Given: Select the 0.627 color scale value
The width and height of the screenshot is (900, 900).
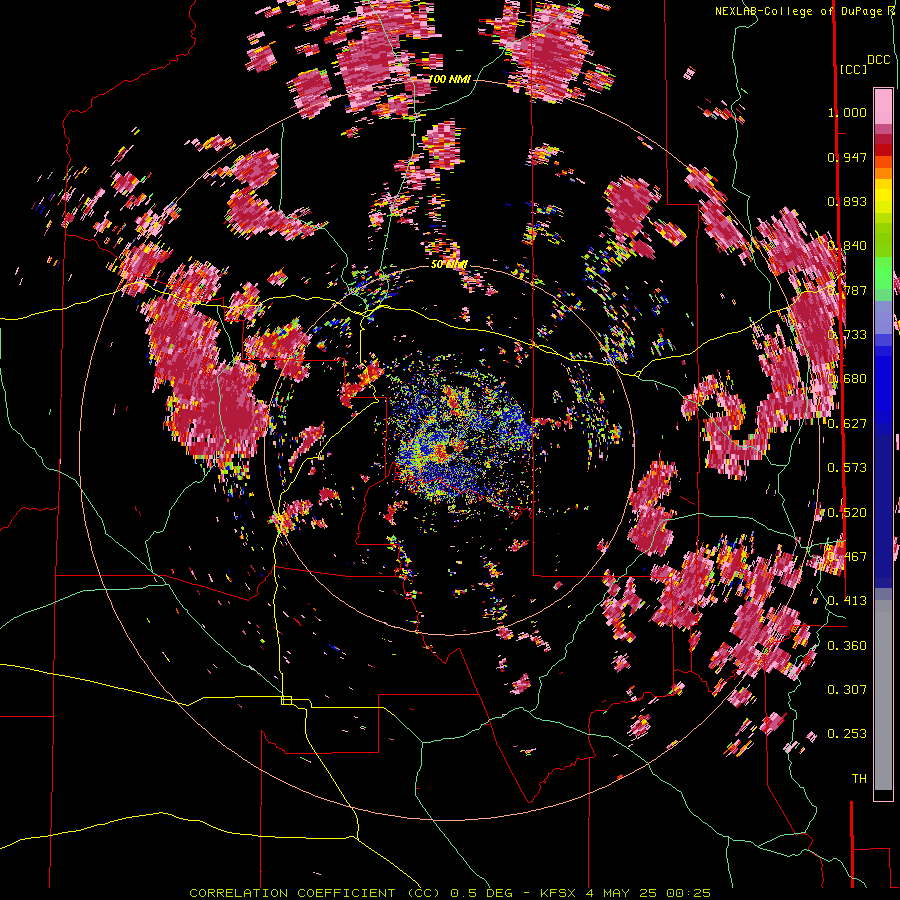Looking at the screenshot, I should [847, 424].
